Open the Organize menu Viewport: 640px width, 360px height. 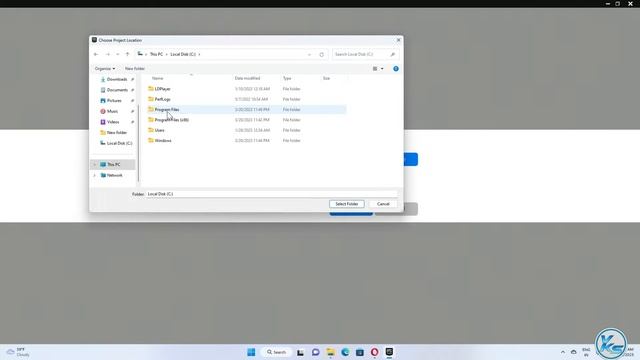[x=105, y=69]
